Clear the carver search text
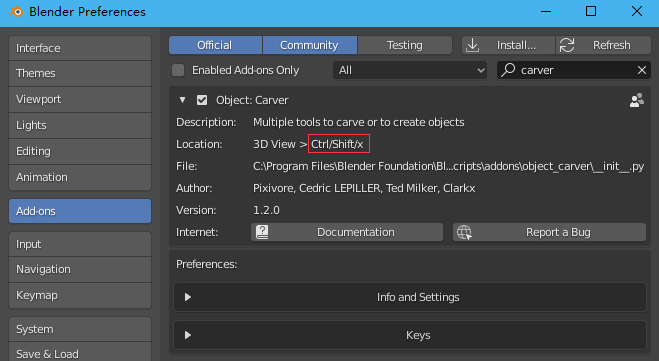This screenshot has width=659, height=361. click(641, 70)
